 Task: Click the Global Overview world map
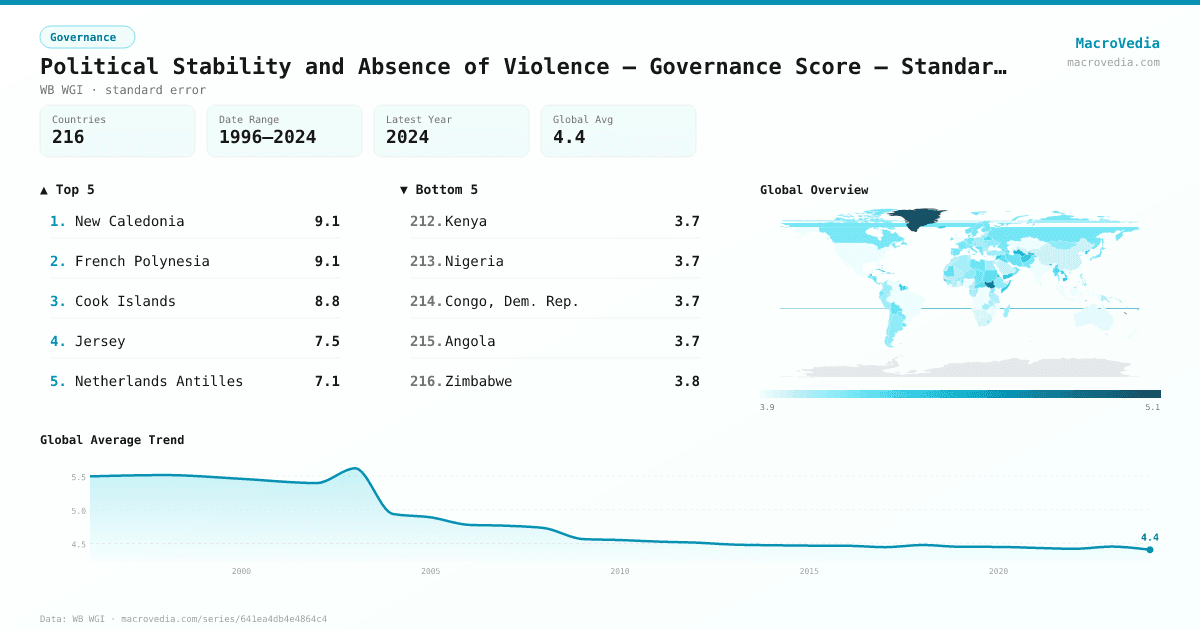960,292
